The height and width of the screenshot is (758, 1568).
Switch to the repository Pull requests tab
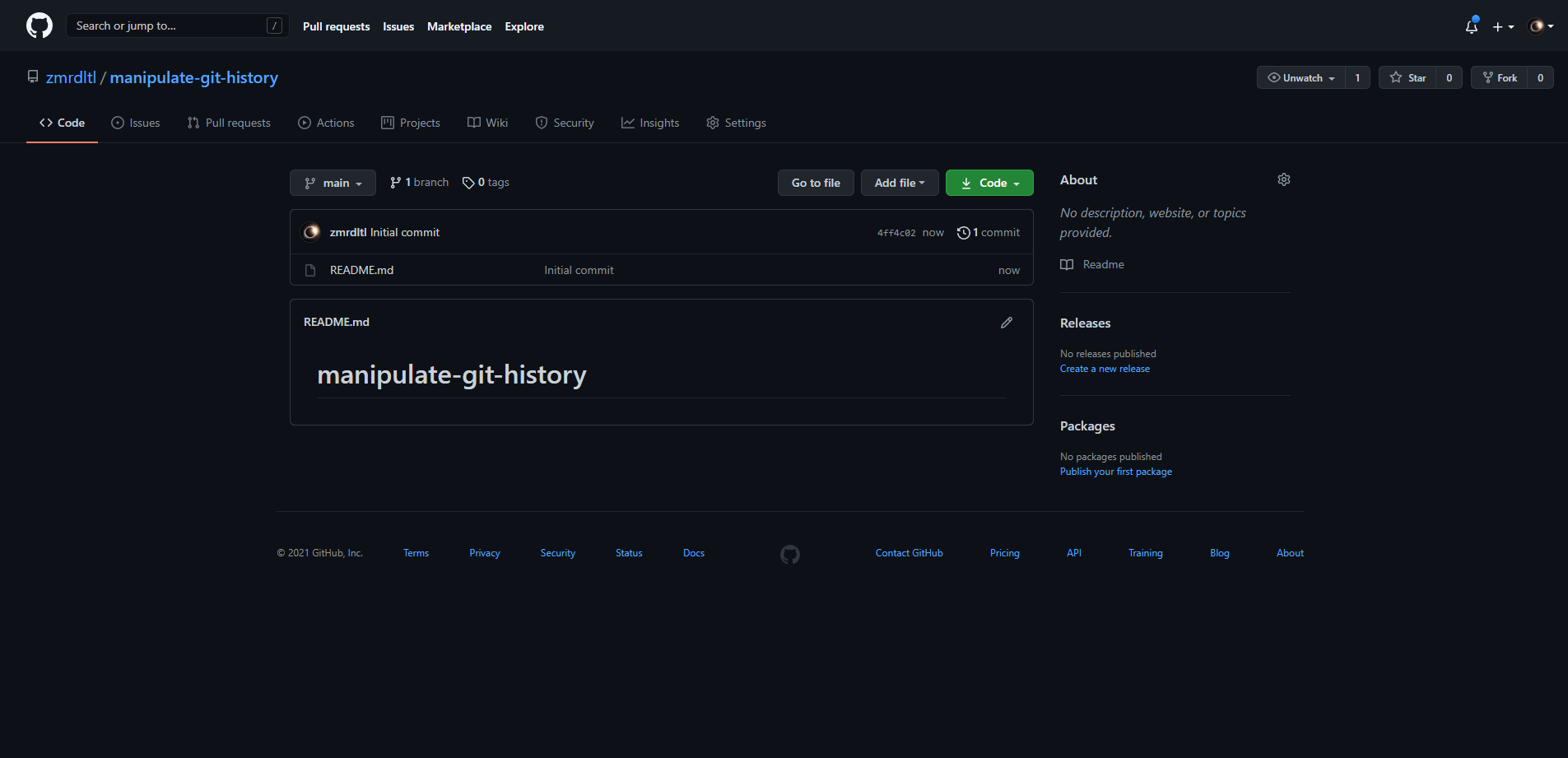coord(229,123)
